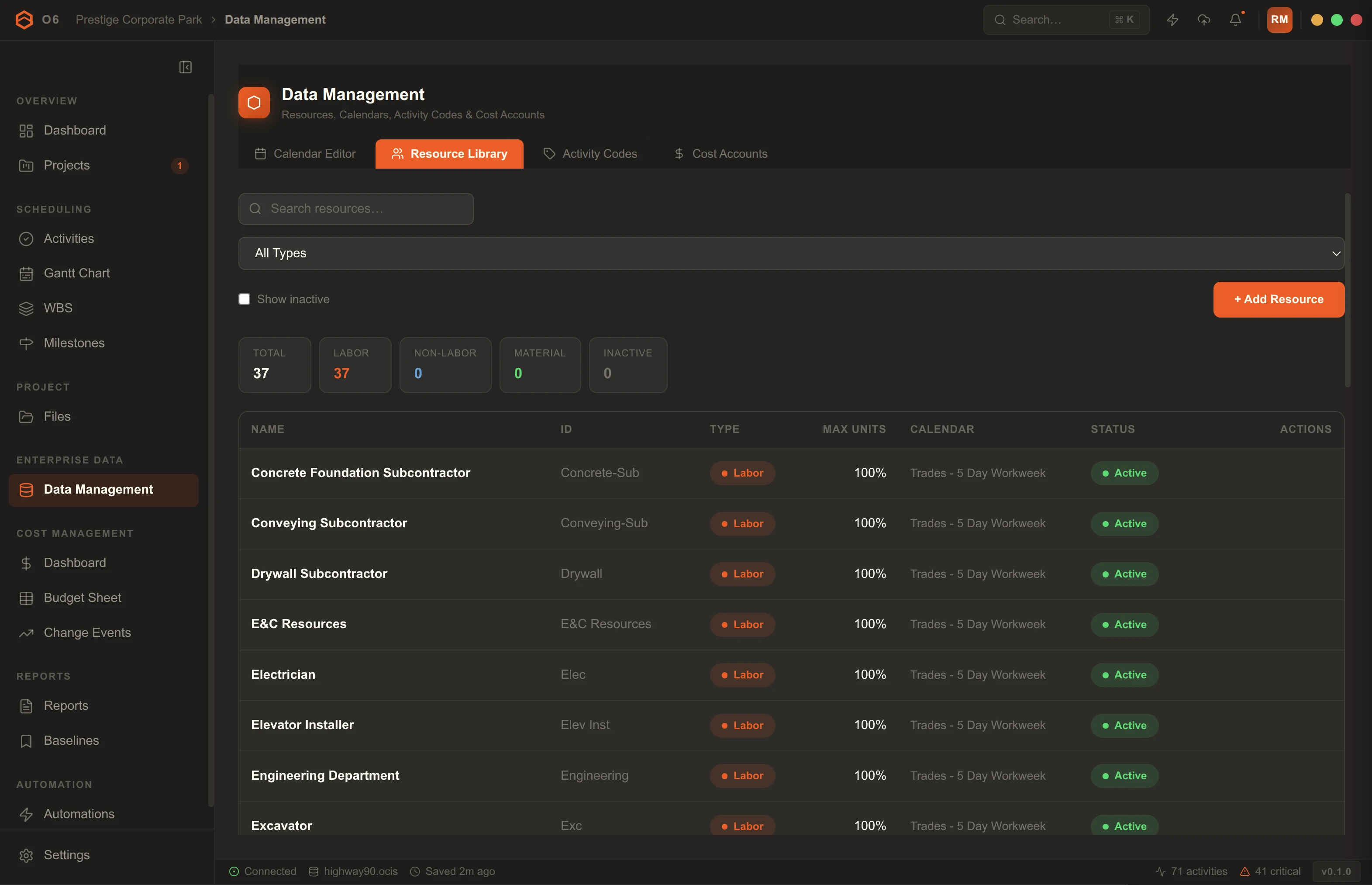Click the Projects sidebar icon

coord(26,166)
